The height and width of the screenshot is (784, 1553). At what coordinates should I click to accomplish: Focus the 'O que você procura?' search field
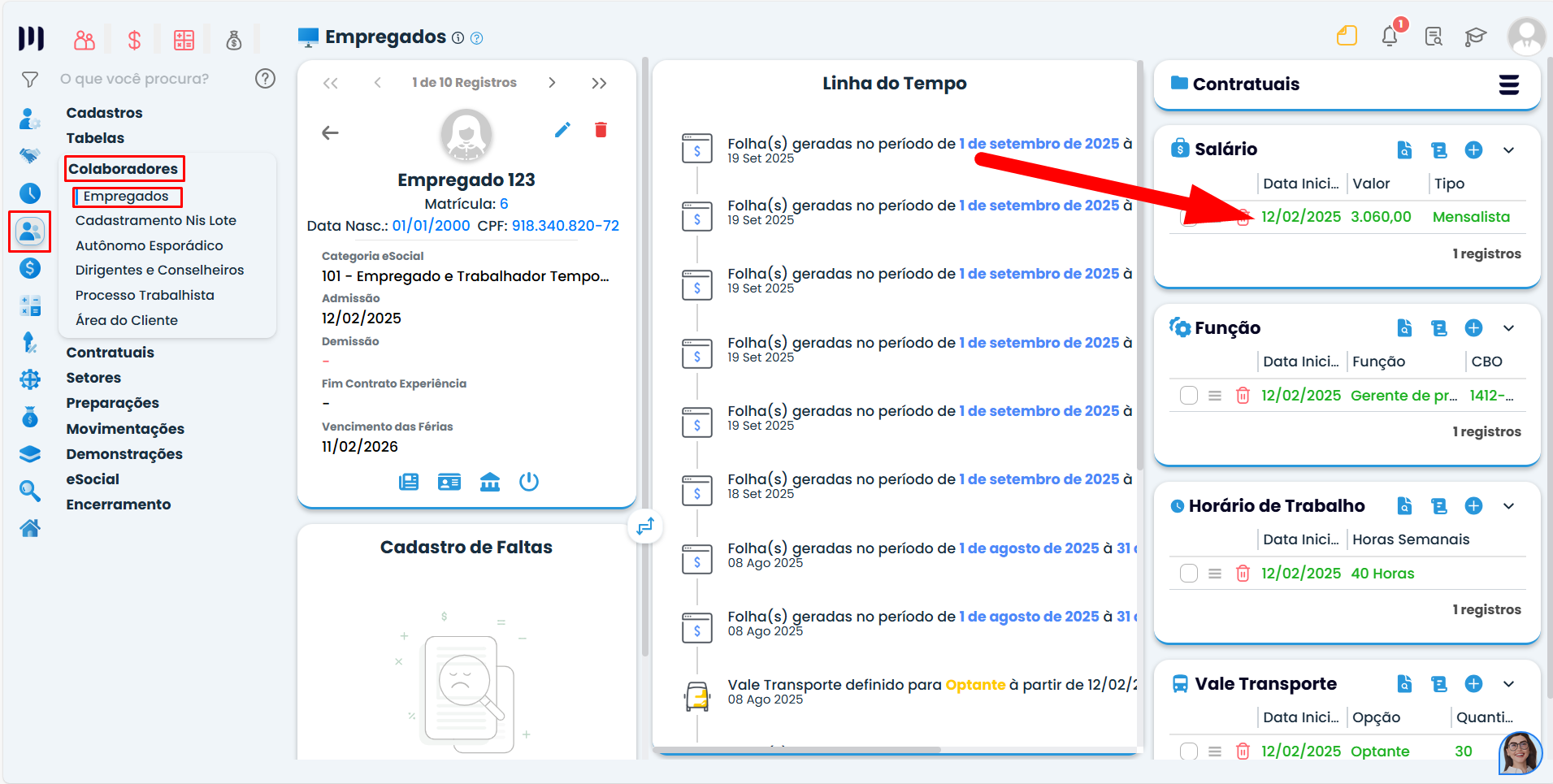click(x=135, y=79)
